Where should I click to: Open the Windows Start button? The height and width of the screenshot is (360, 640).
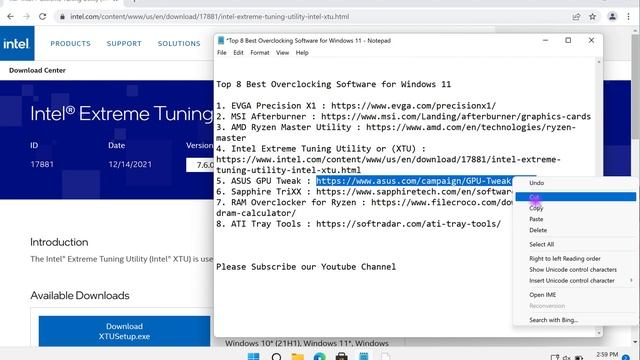[253, 357]
